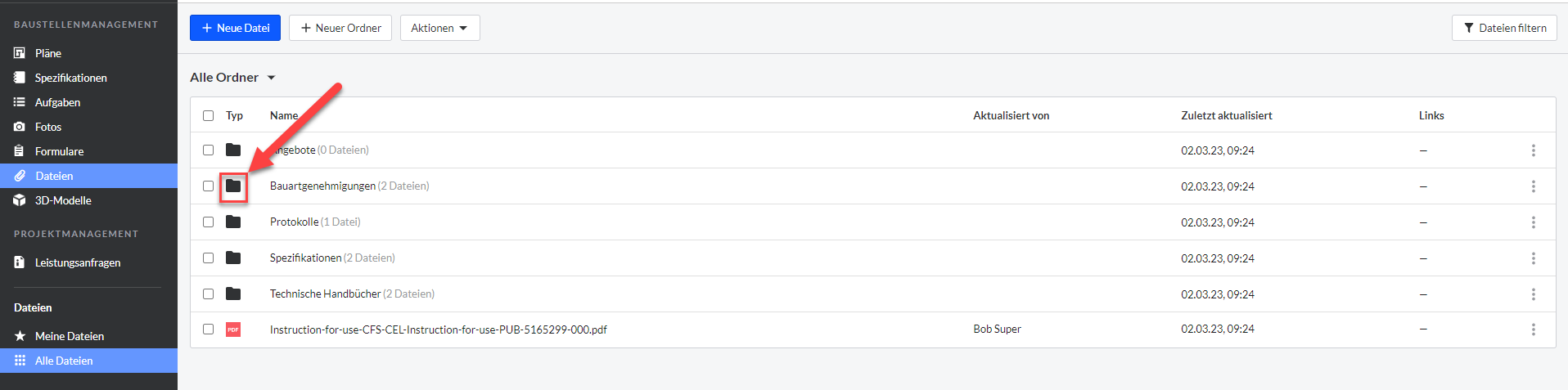1568x390 pixels.
Task: Open the Alle Ordner dropdown
Action: point(233,77)
